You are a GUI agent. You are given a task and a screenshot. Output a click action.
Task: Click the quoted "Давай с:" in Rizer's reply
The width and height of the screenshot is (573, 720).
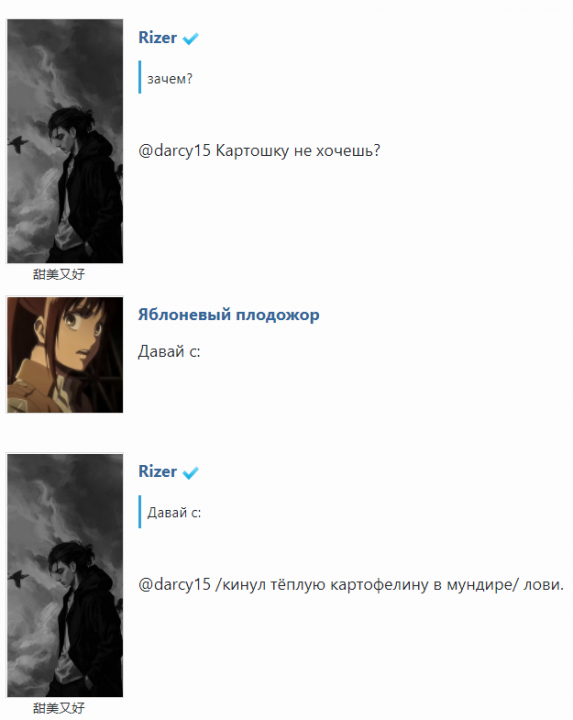(174, 512)
